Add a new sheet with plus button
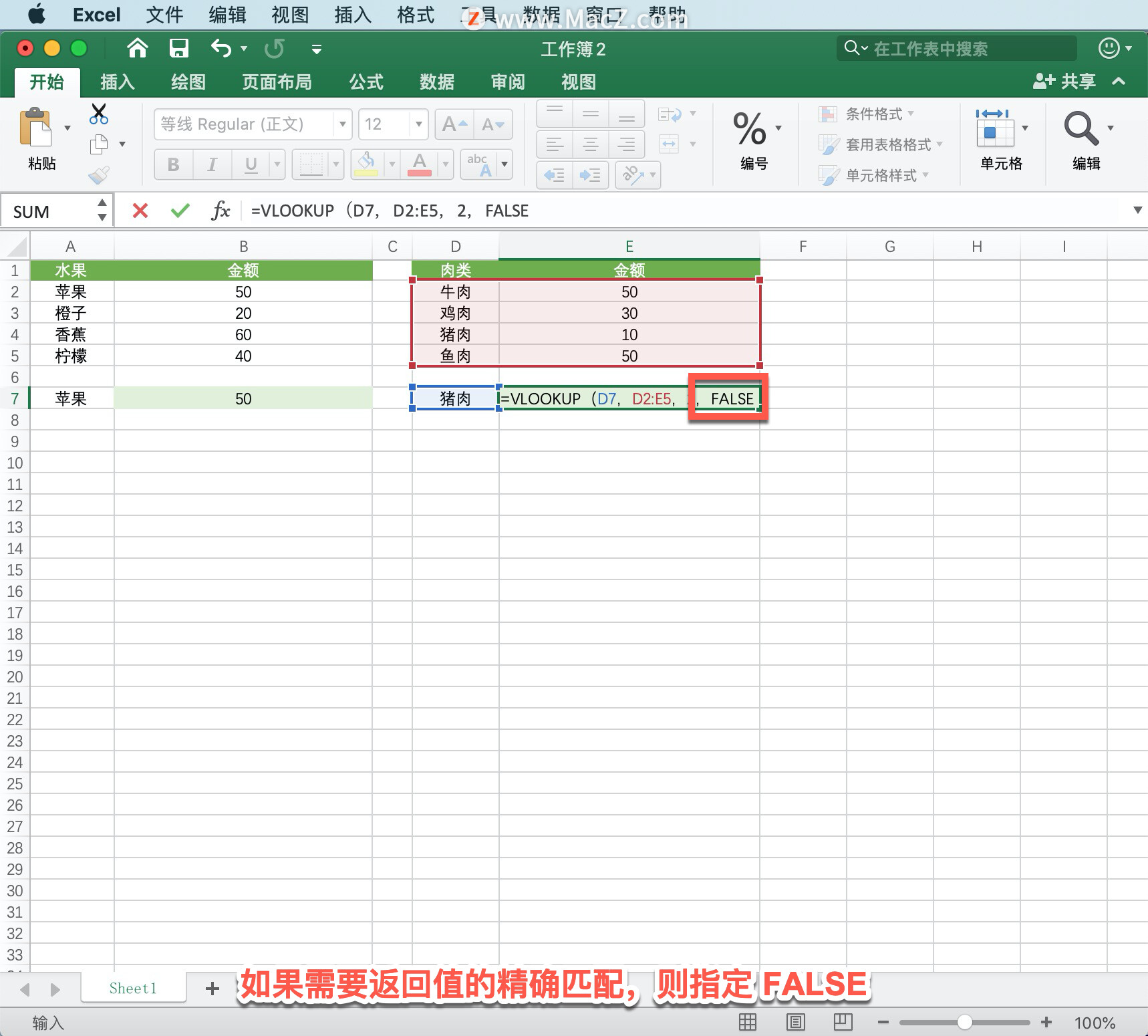The width and height of the screenshot is (1148, 1036). pyautogui.click(x=212, y=989)
